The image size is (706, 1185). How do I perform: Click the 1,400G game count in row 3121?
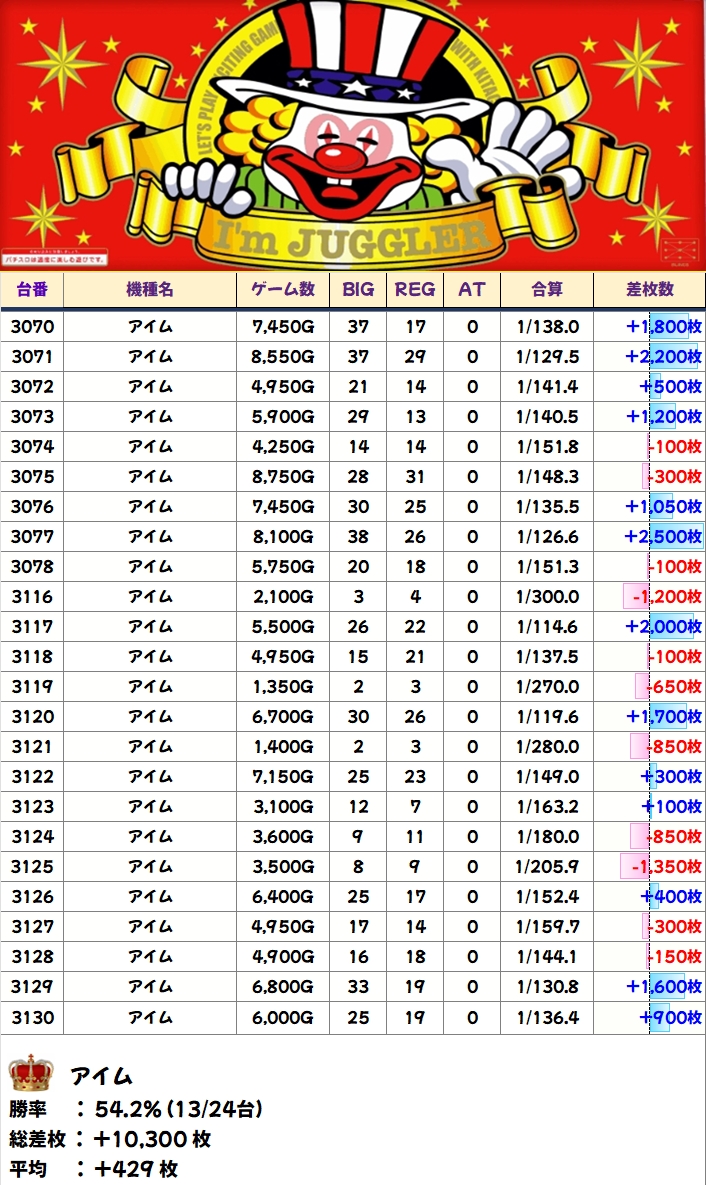[283, 747]
